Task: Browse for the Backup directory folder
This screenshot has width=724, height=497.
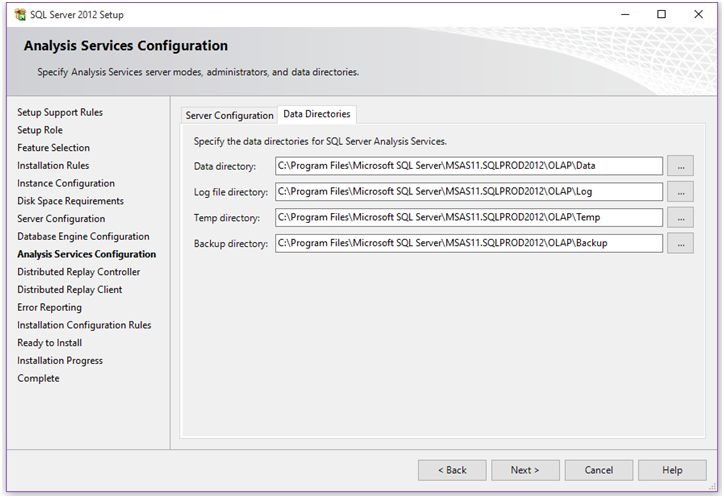Action: [x=680, y=244]
